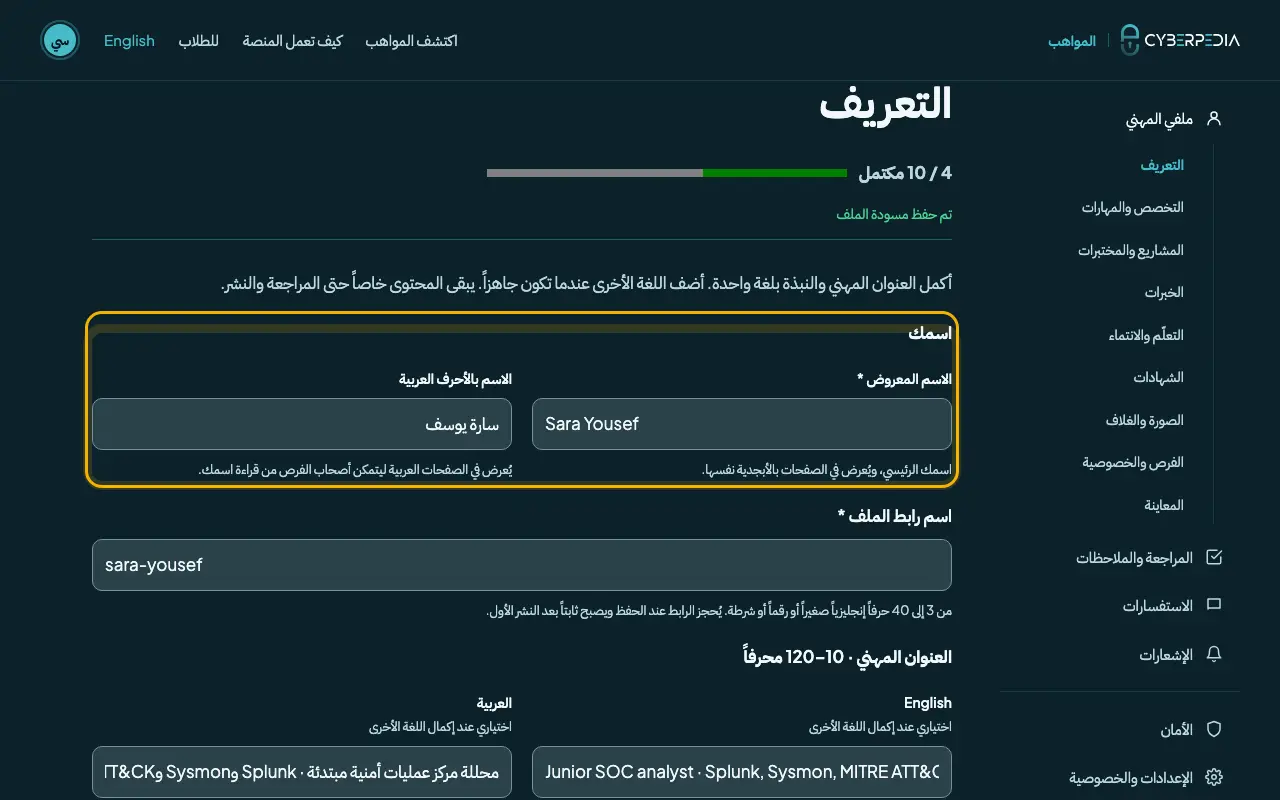The width and height of the screenshot is (1280, 800).
Task: Click the Cyberpedia logo
Action: pos(1179,40)
